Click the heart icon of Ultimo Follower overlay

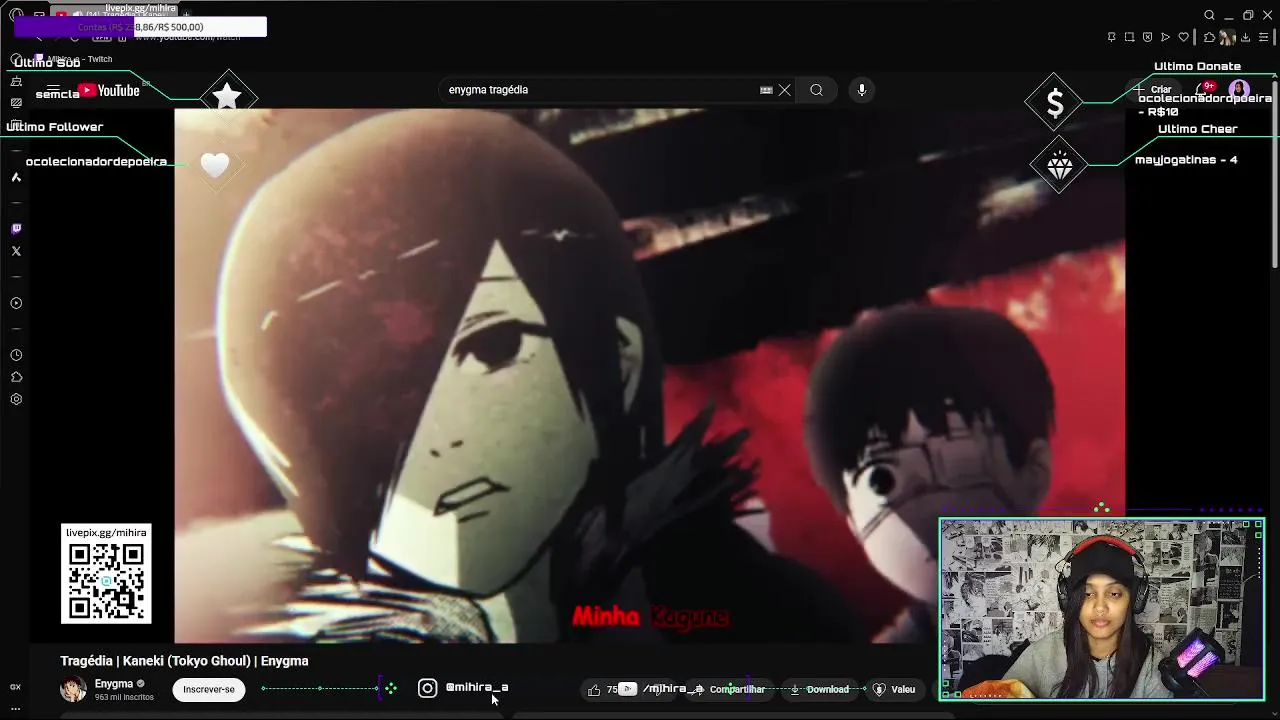(x=215, y=165)
